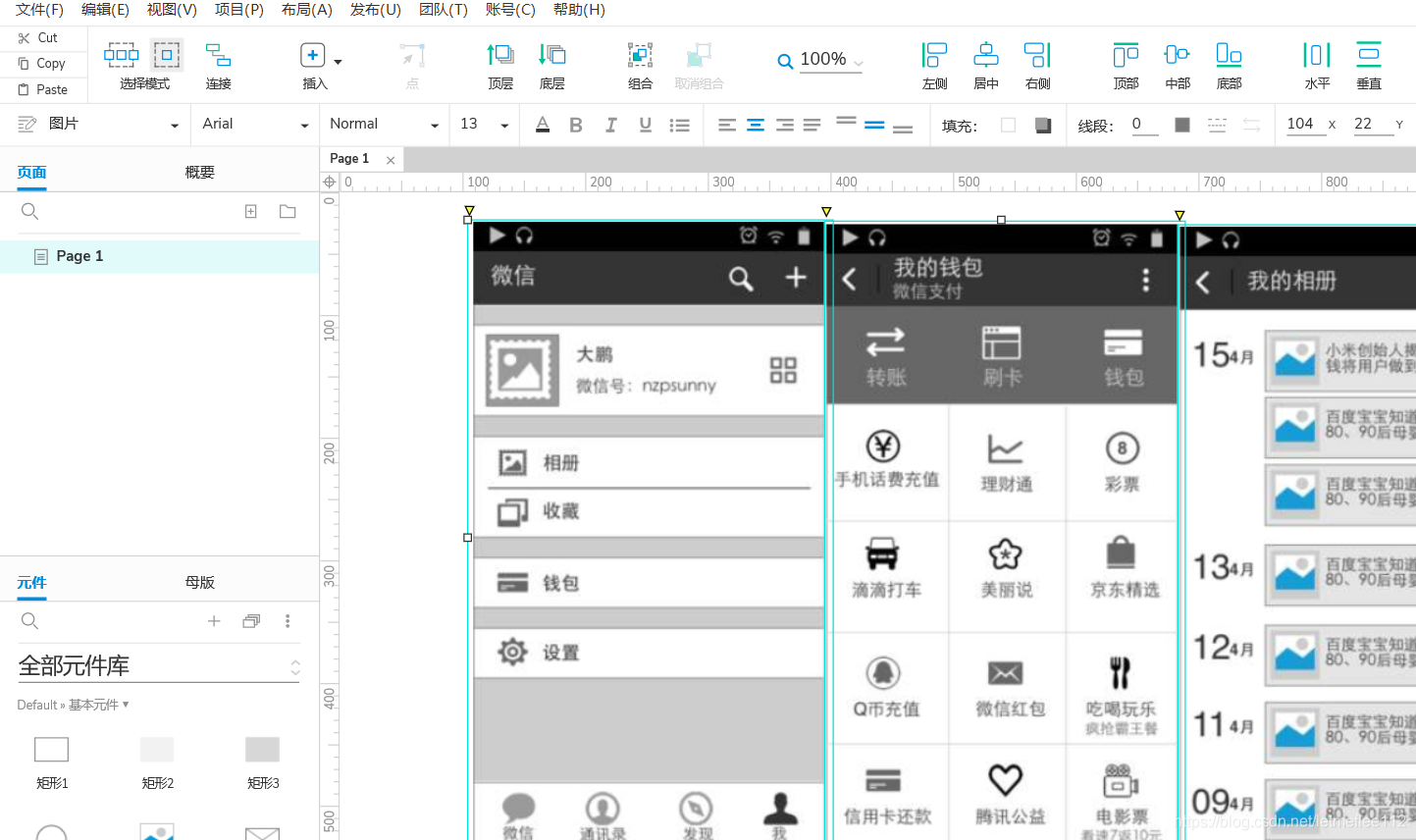The image size is (1416, 840).
Task: Click the Copy button
Action: pos(41,63)
